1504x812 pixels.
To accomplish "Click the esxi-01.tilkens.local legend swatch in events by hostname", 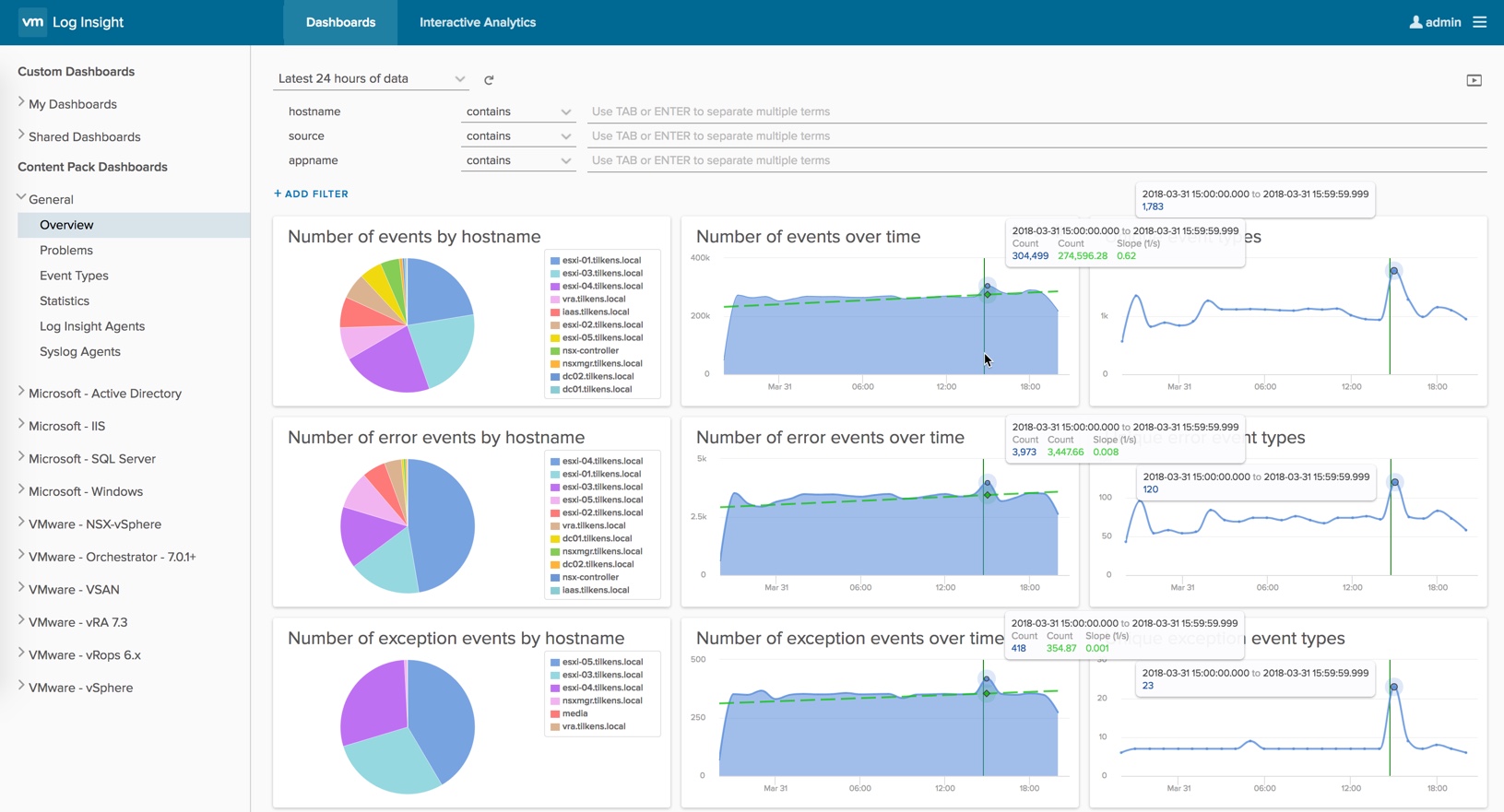I will 555,261.
